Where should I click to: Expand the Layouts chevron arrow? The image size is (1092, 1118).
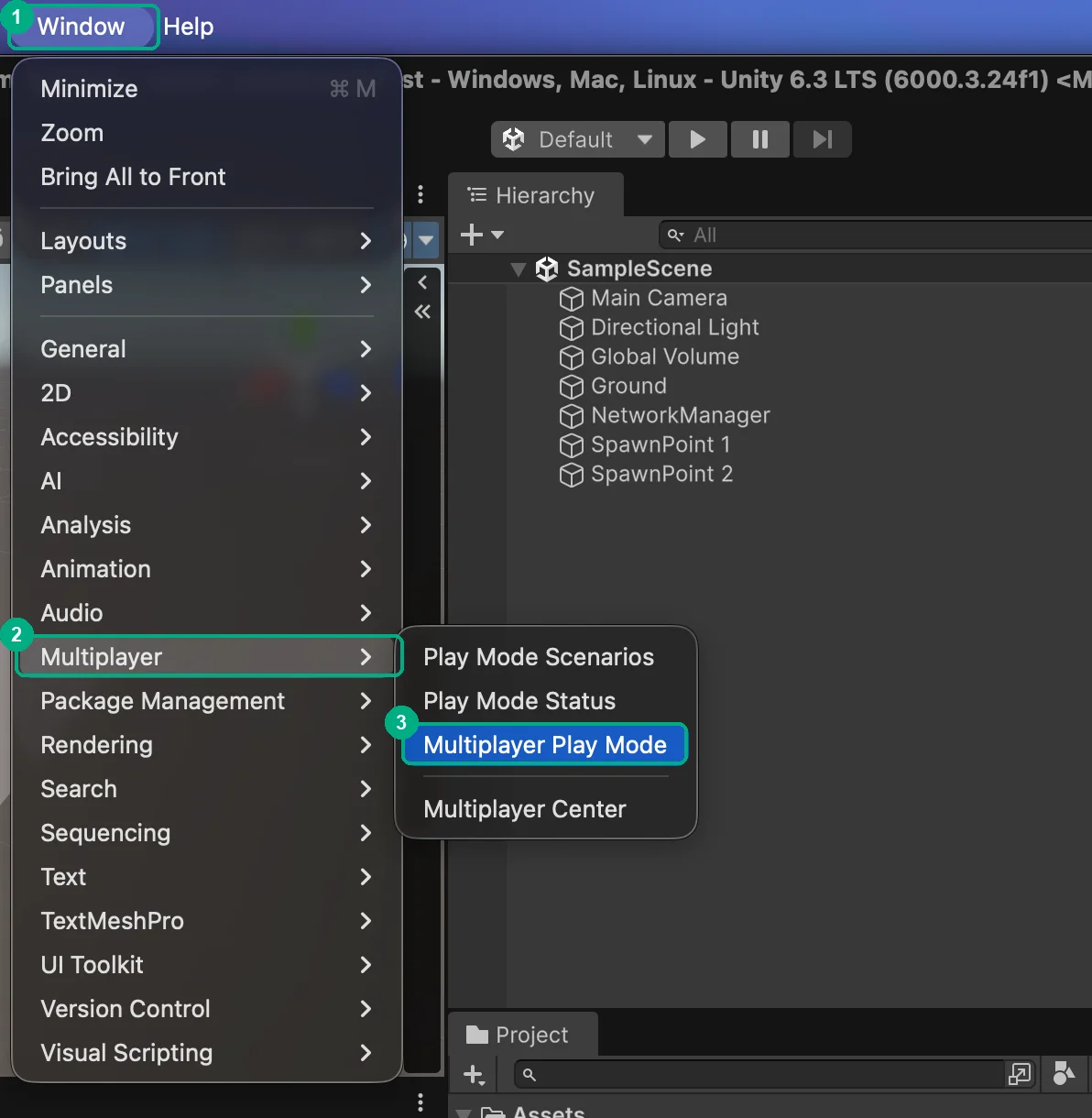click(x=366, y=241)
